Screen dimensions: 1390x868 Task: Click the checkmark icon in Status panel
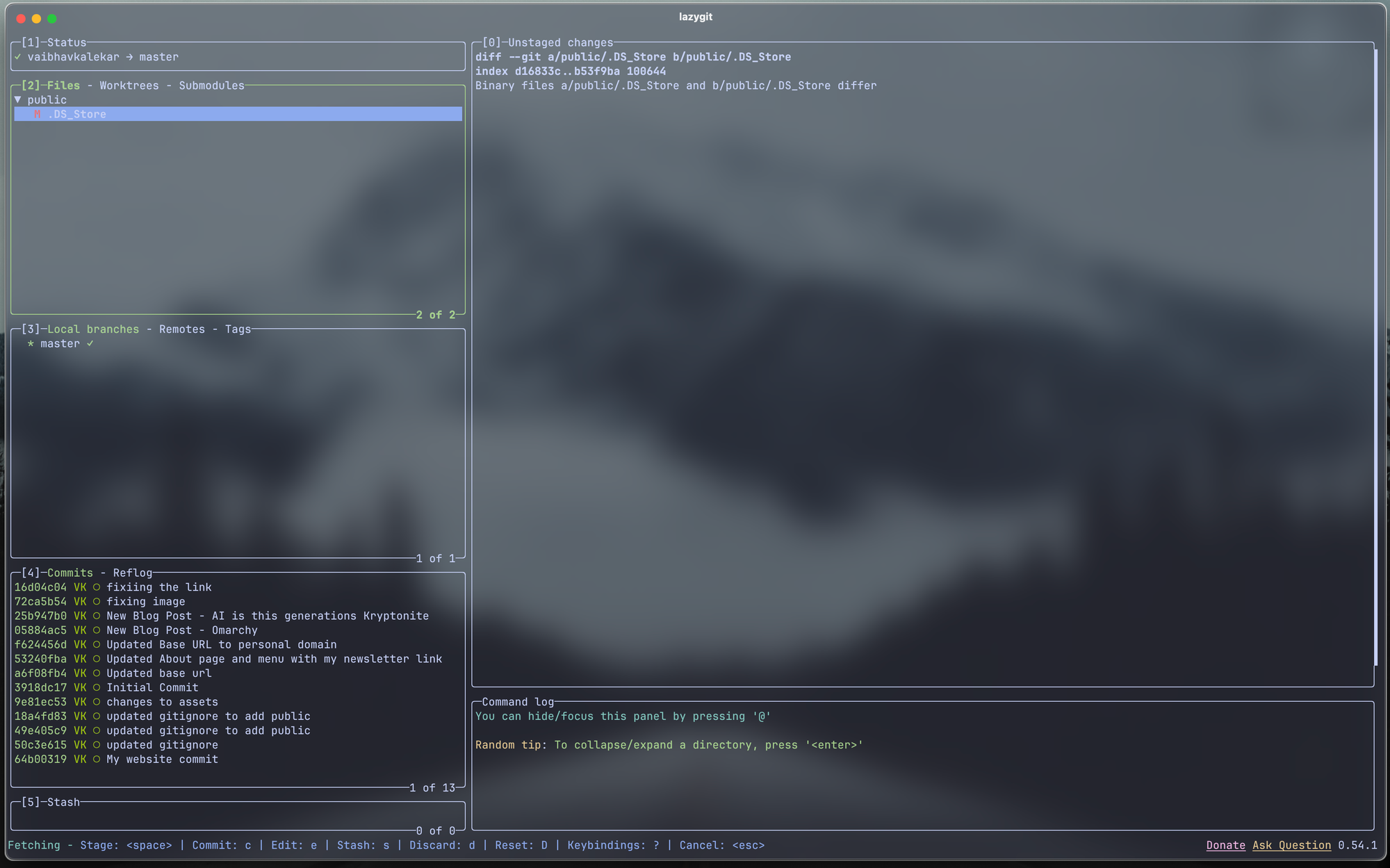point(17,57)
